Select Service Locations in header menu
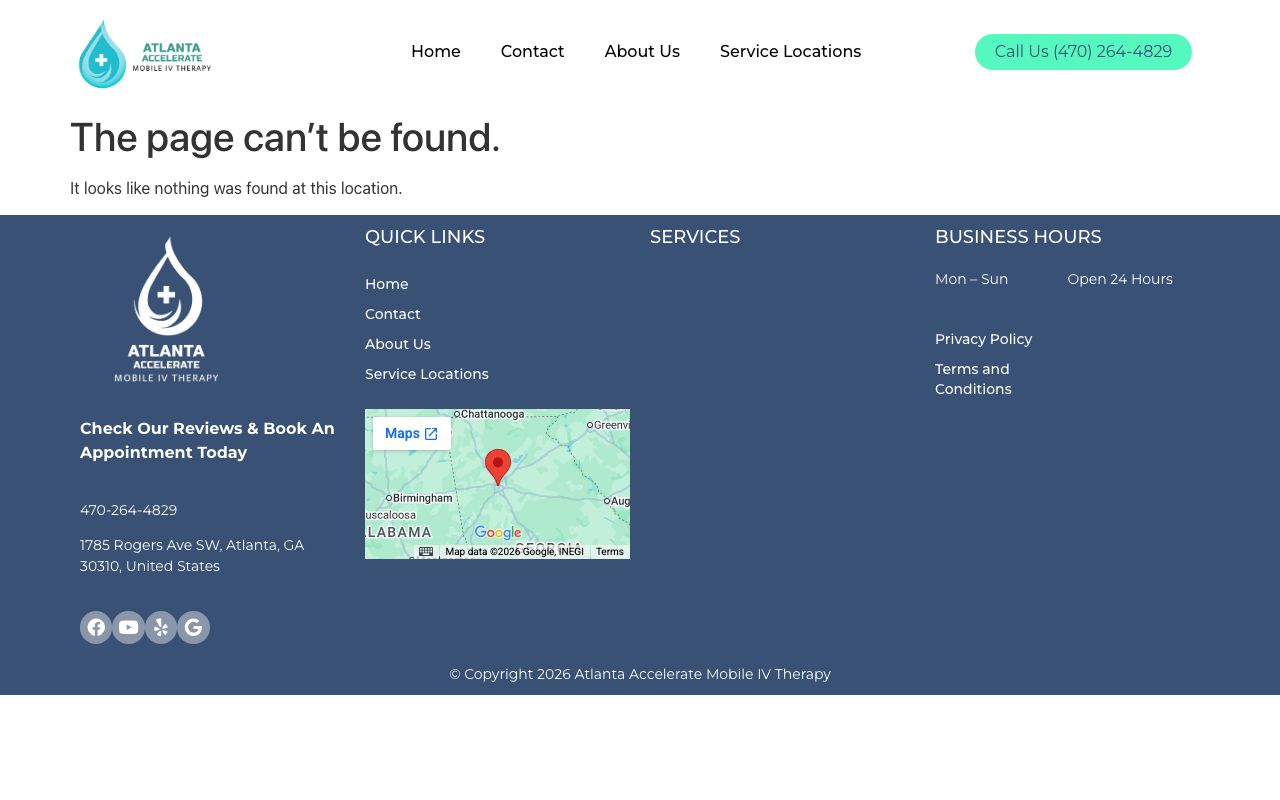Screen dimensions: 1280x800 click(790, 52)
